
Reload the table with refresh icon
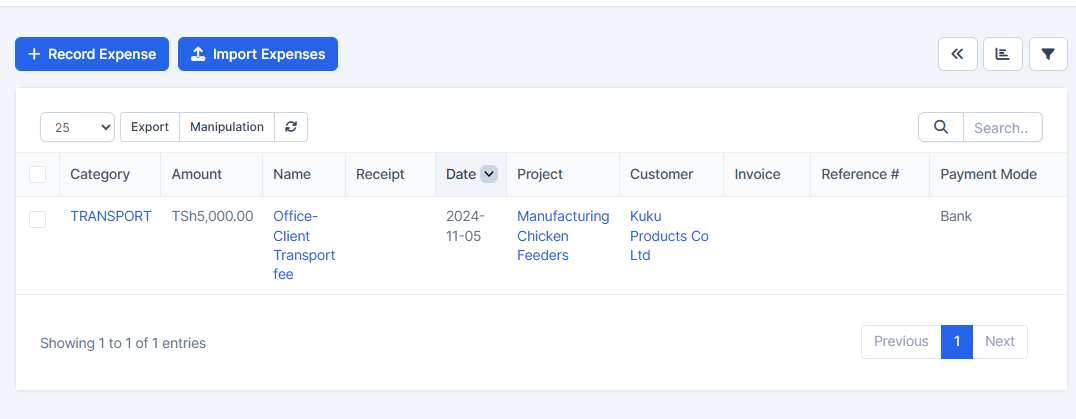click(x=291, y=127)
